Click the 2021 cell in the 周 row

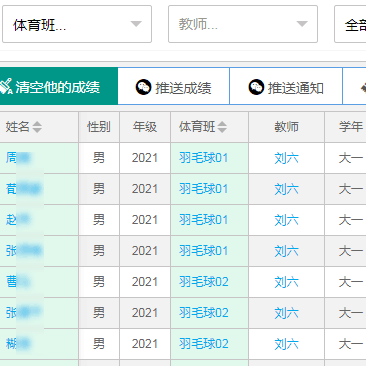click(x=145, y=158)
